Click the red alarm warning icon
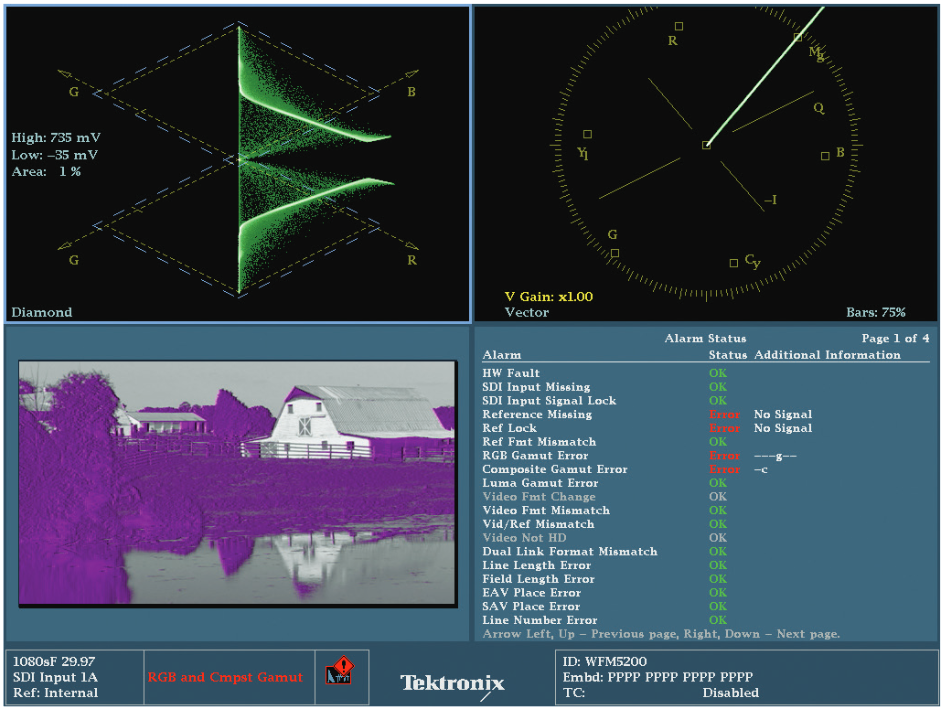 click(341, 671)
